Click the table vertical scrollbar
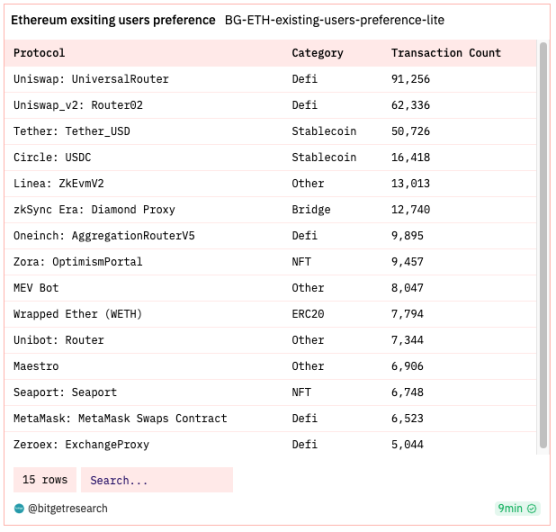The width and height of the screenshot is (556, 532). (x=543, y=245)
